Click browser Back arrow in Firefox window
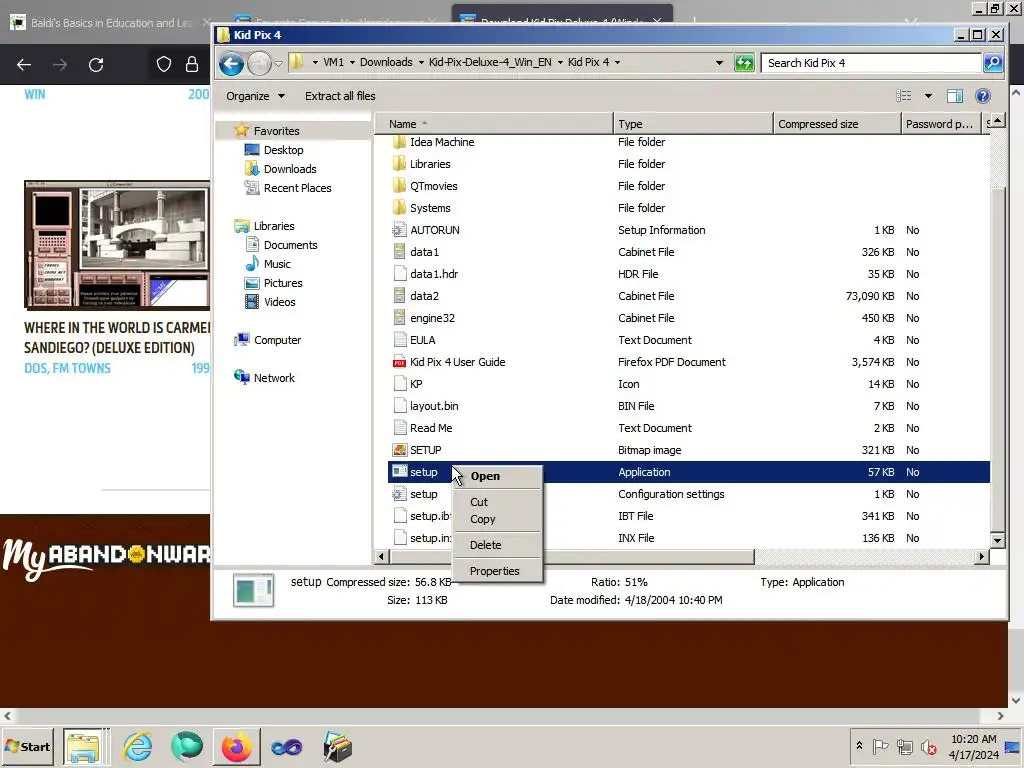This screenshot has height=768, width=1024. click(24, 65)
